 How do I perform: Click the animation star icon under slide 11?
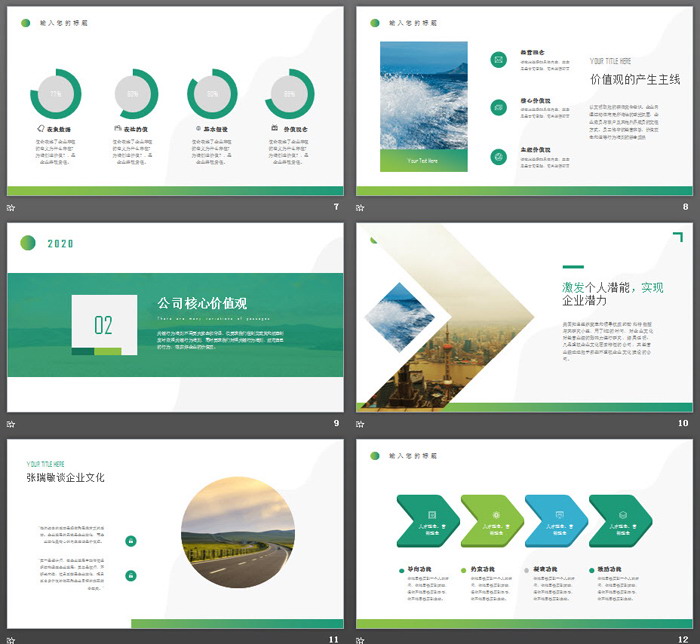[x=11, y=639]
